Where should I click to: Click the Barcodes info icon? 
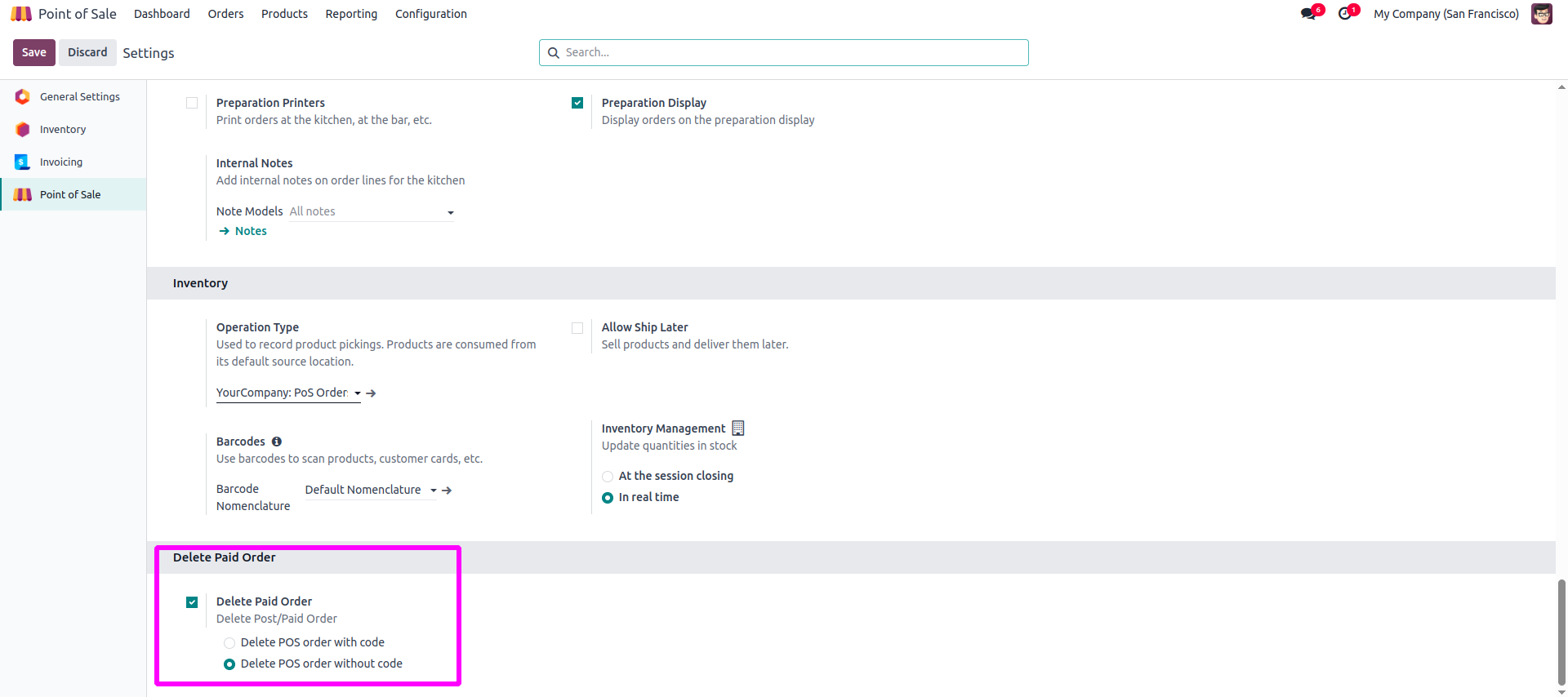click(277, 442)
